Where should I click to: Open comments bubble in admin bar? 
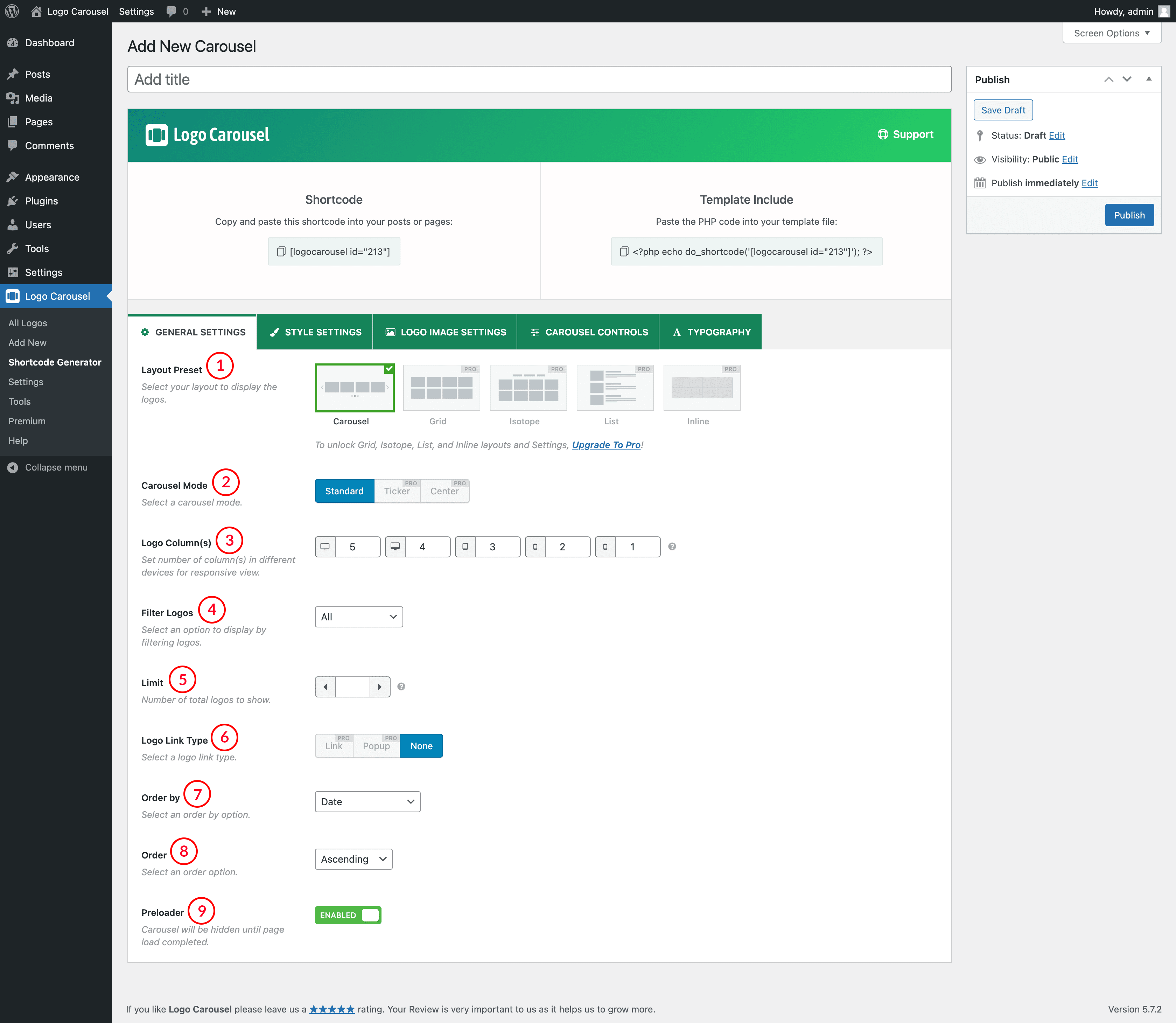point(171,12)
